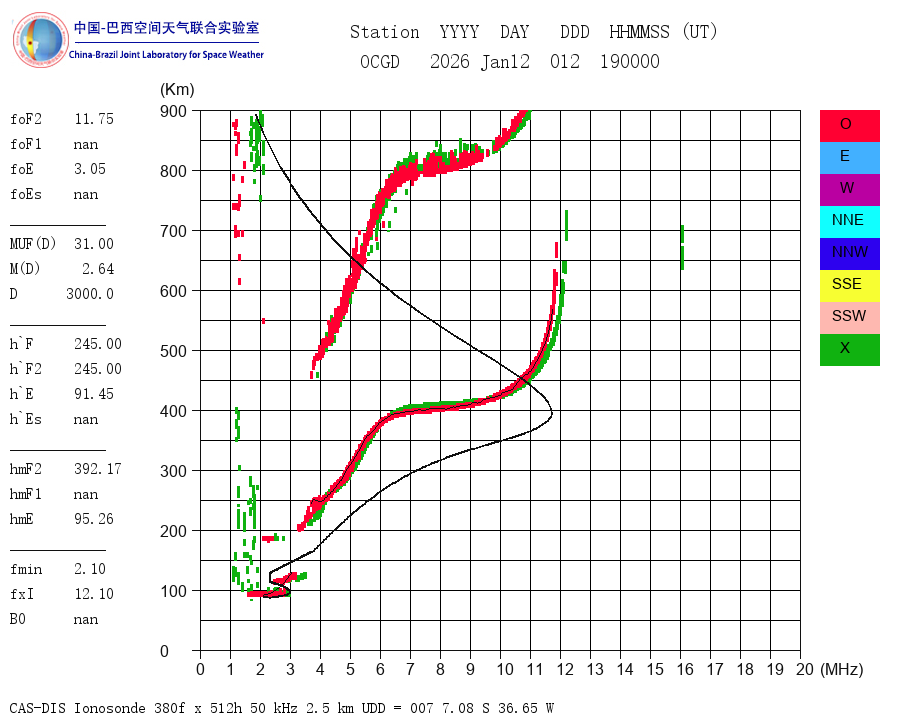Click the foF2 value 11.75

(x=94, y=119)
